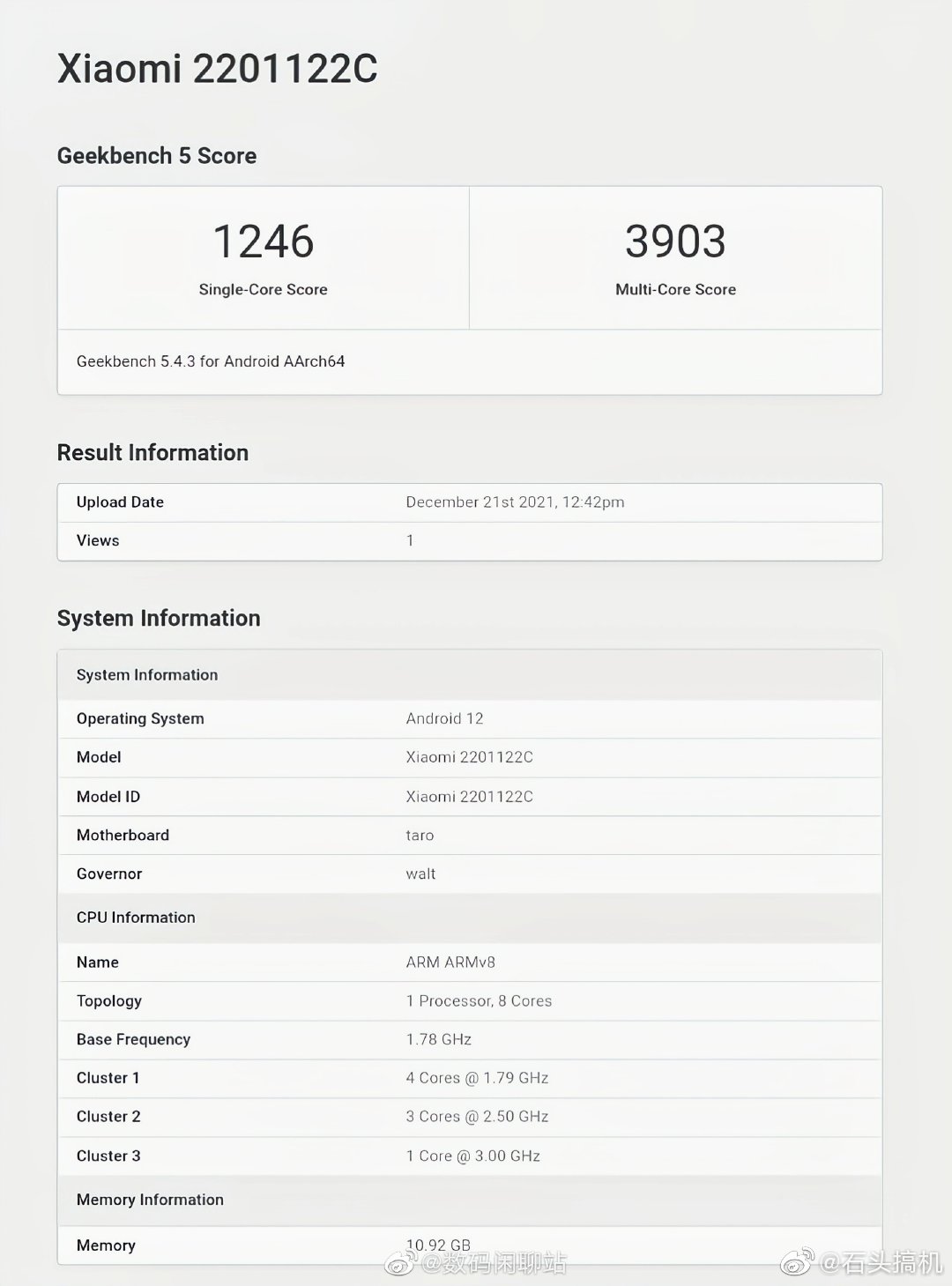The image size is (952, 1286).
Task: Select Xiaomi 2201122C in the Model row
Action: coord(469,757)
